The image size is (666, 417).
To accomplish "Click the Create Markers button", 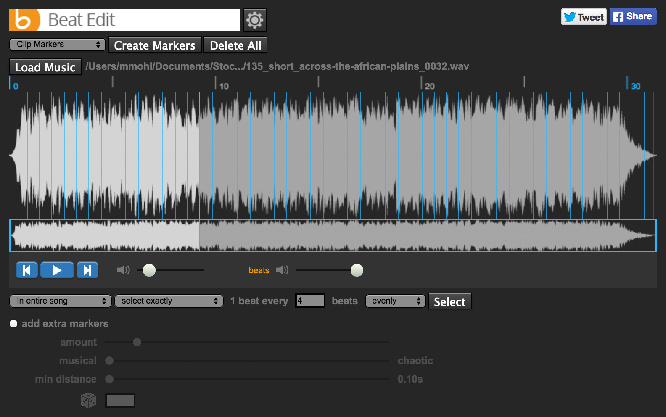I will tap(155, 45).
